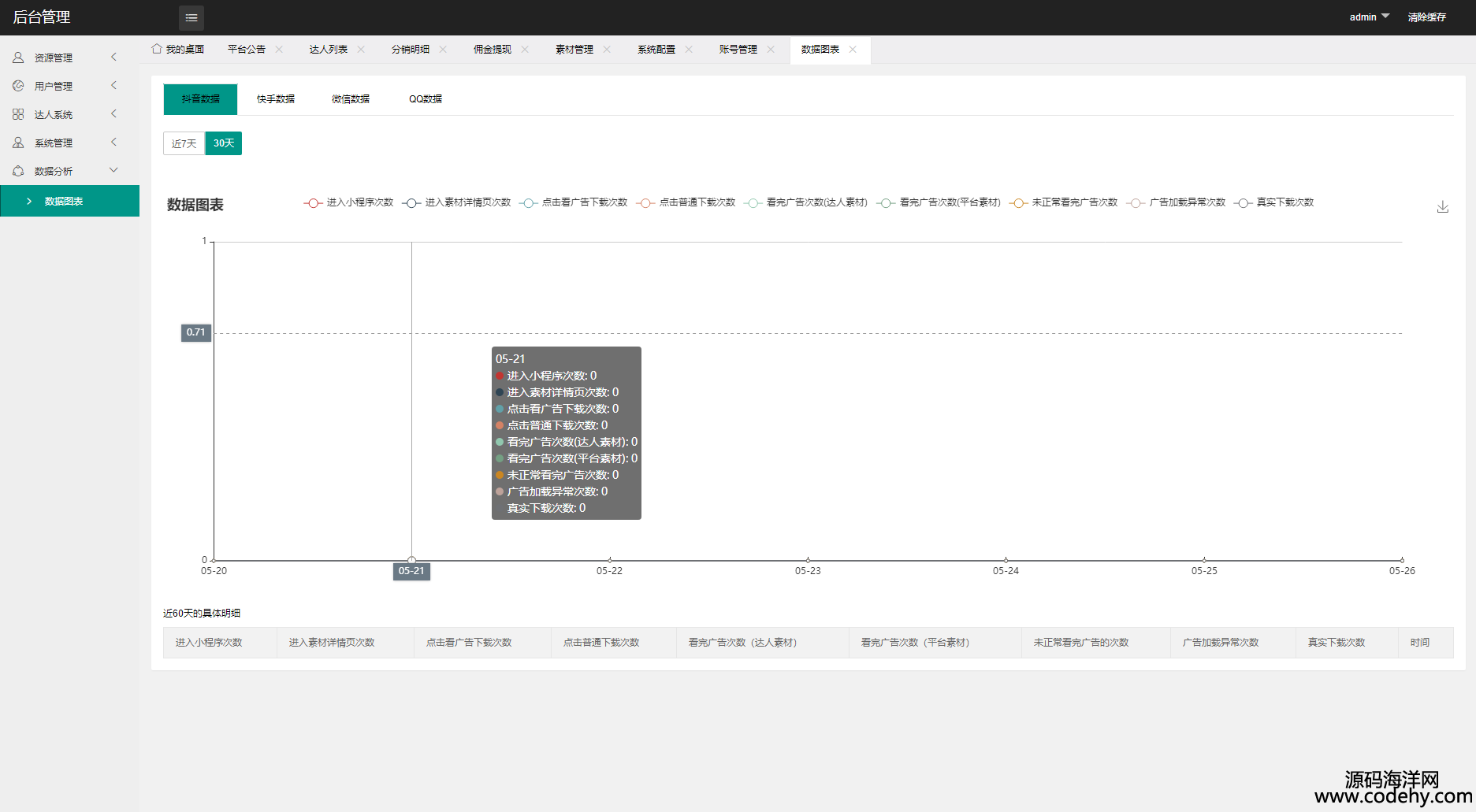Screen dimensions: 1476x812
Task: Click the 05-23 data point on chart axis
Action: point(808,560)
